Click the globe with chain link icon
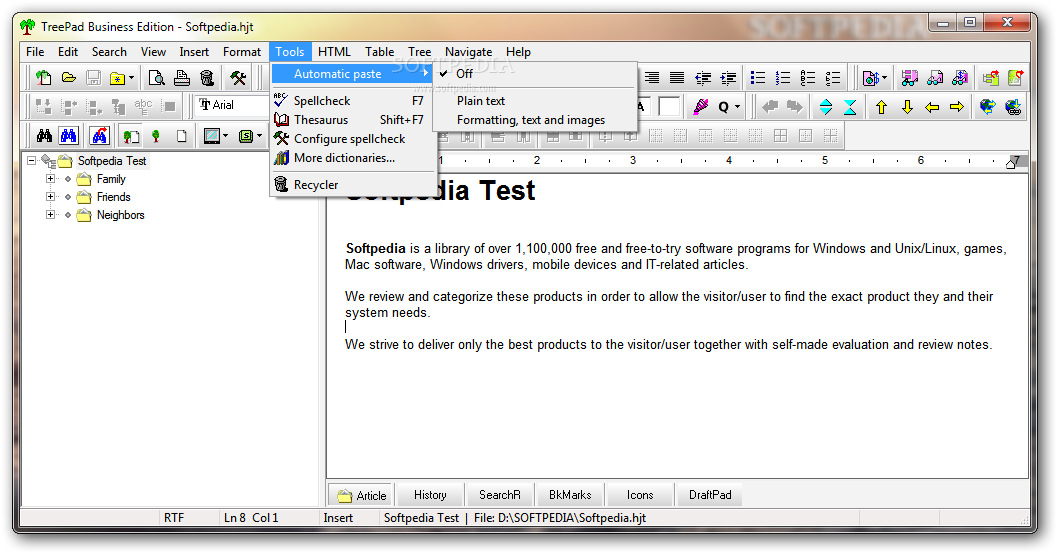 [x=1013, y=107]
